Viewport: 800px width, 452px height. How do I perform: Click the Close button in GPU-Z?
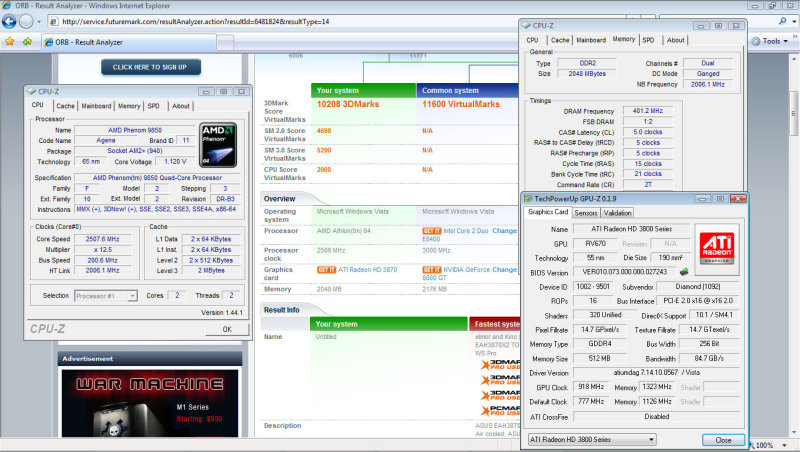pyautogui.click(x=723, y=440)
